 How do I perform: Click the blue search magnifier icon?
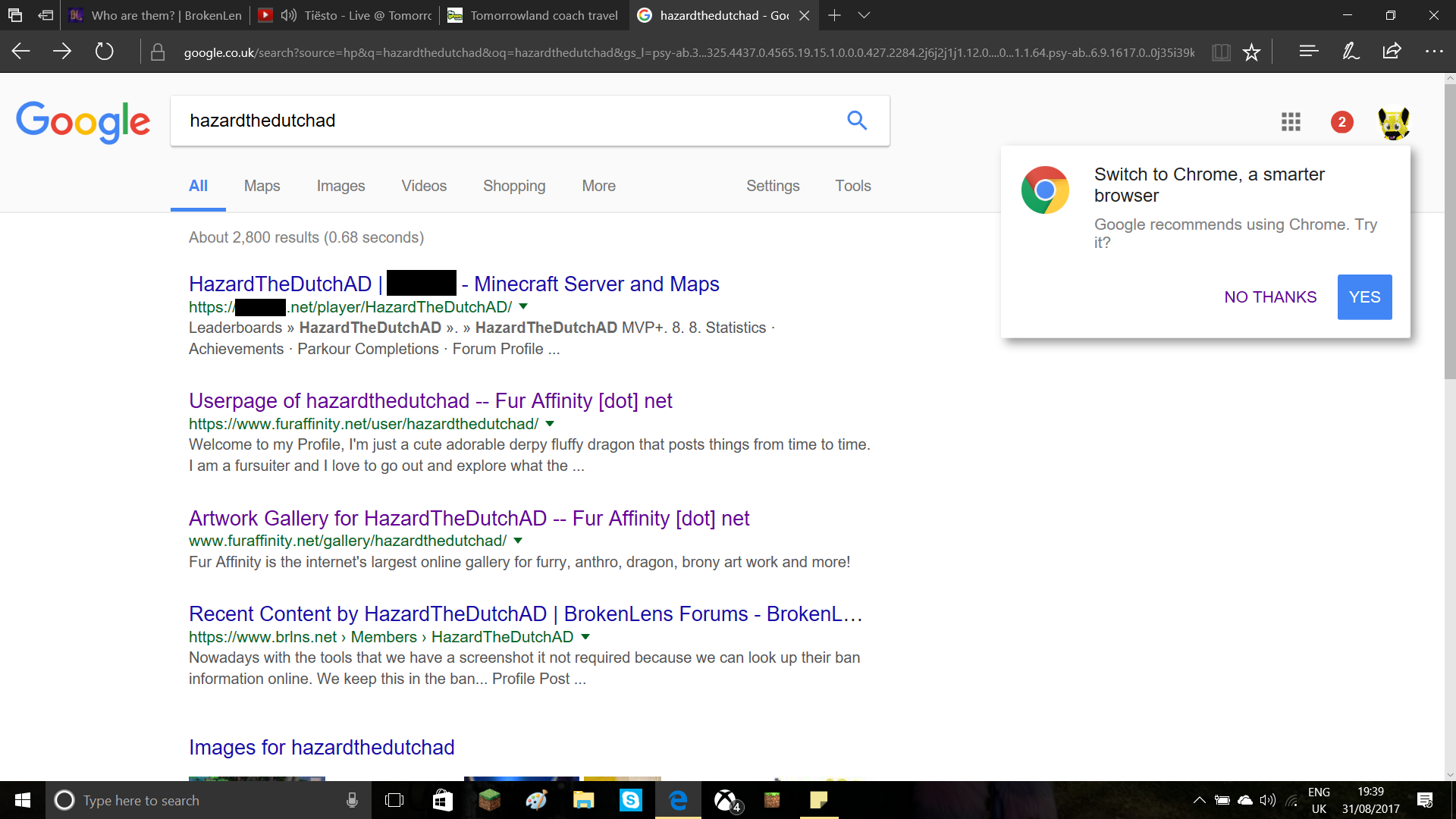click(857, 121)
